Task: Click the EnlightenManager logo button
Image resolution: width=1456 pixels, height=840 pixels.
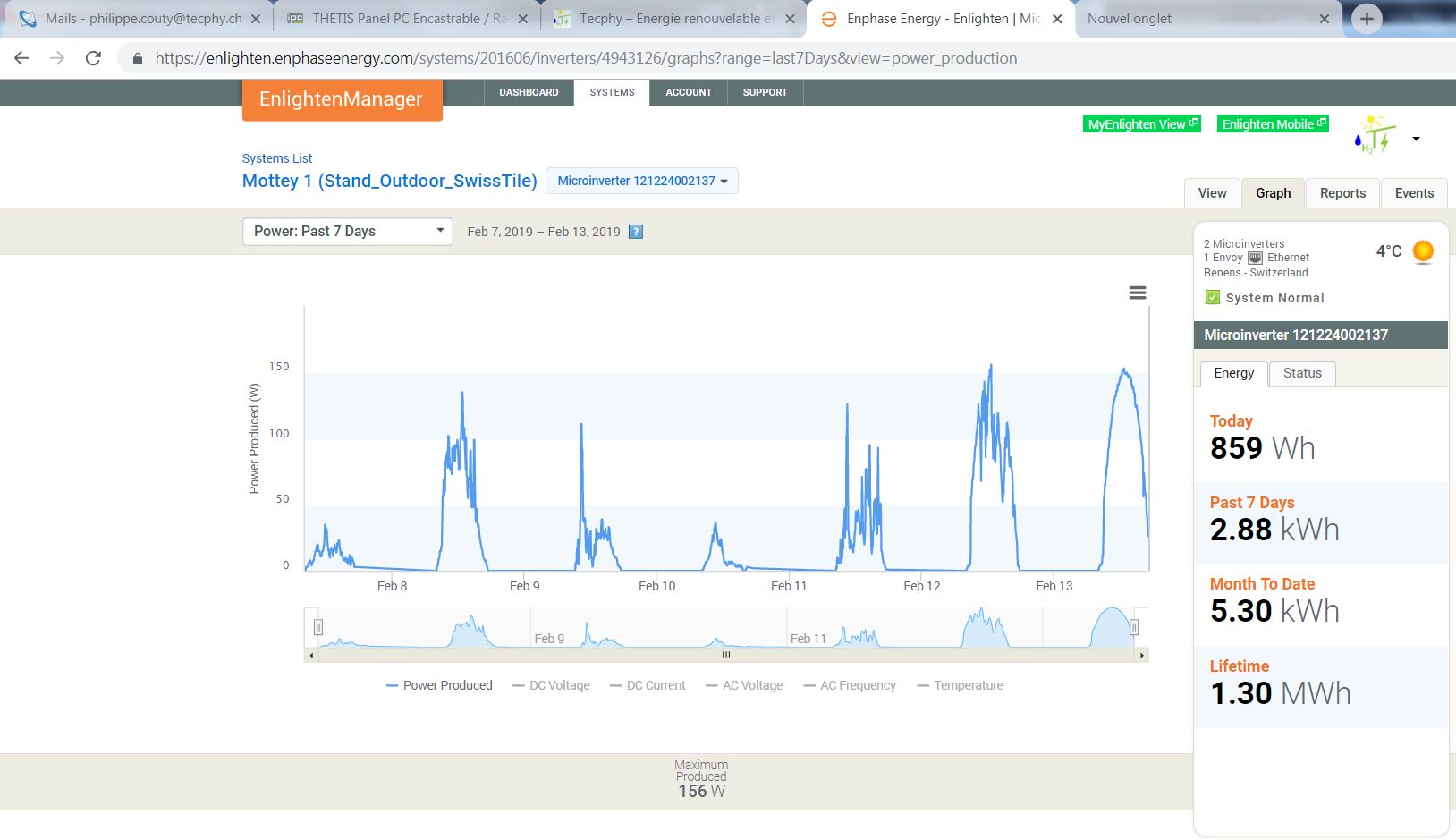Action: (342, 99)
